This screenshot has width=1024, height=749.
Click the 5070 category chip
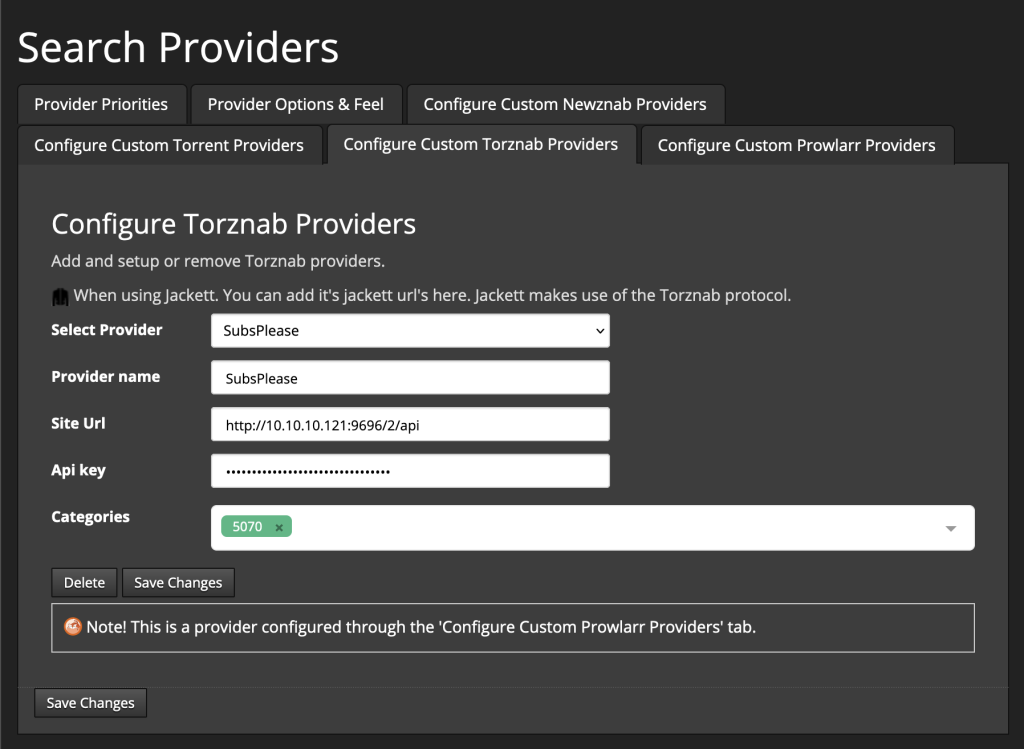248,526
